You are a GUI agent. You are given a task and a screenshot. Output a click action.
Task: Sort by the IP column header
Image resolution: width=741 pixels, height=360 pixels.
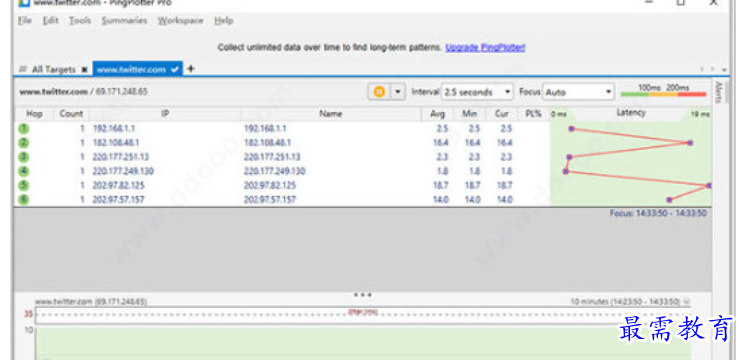pos(165,114)
